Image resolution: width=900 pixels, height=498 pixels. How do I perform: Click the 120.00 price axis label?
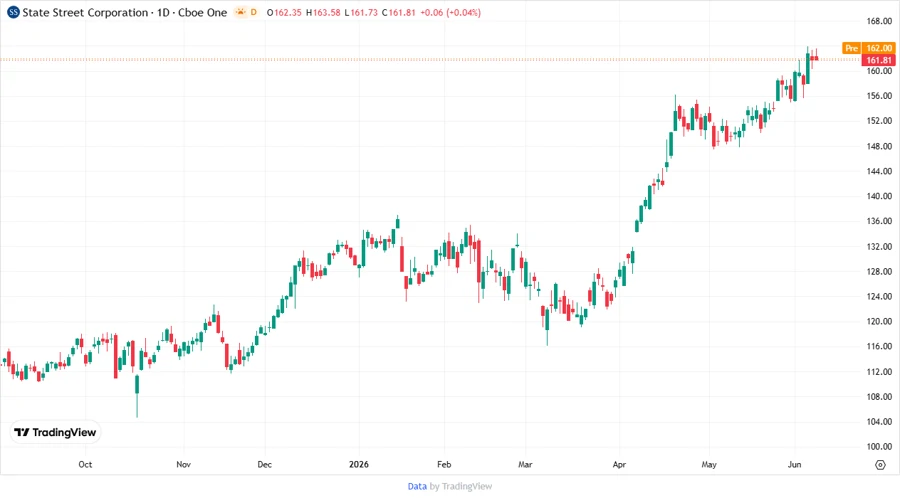879,321
